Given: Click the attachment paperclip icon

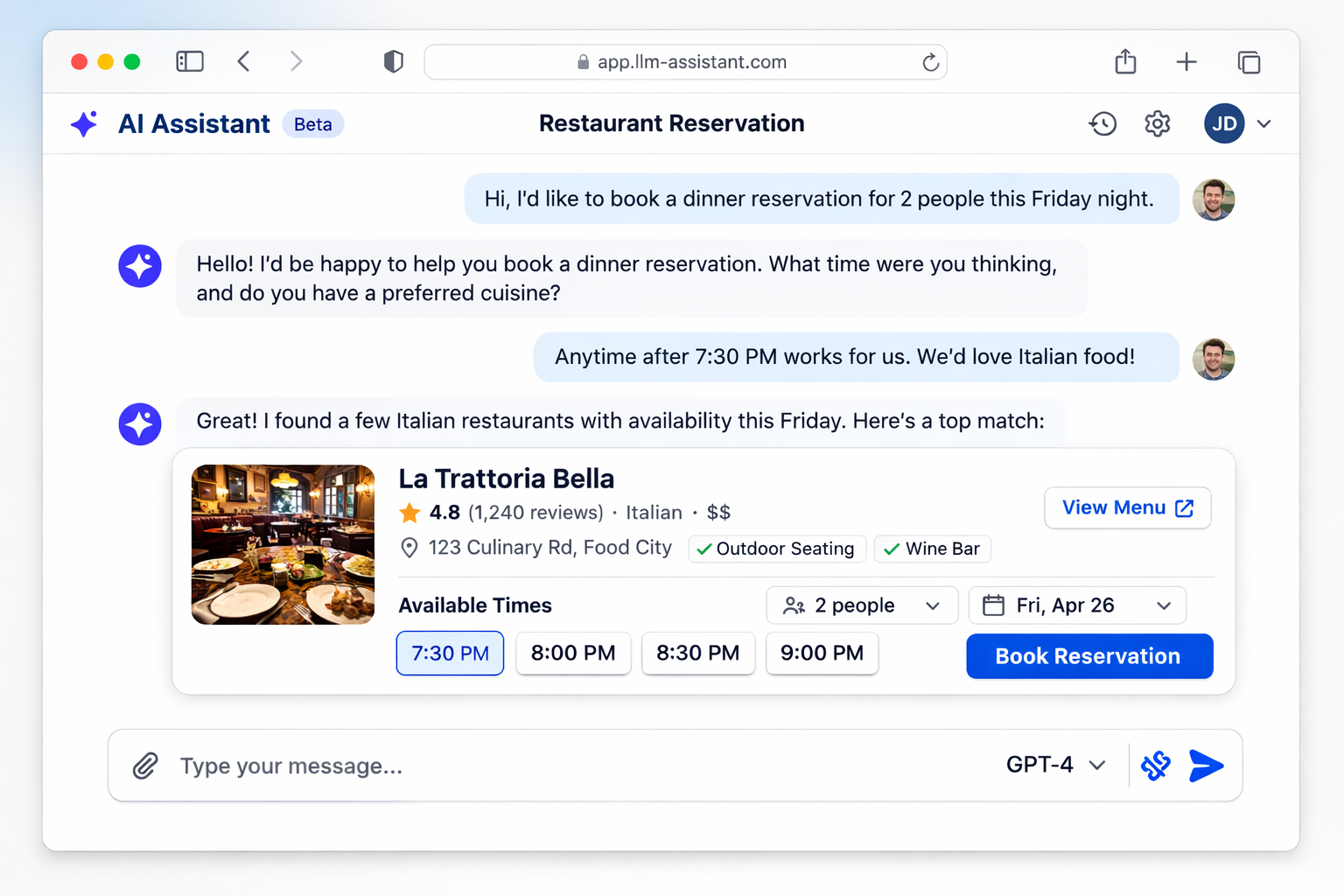Looking at the screenshot, I should tap(145, 766).
